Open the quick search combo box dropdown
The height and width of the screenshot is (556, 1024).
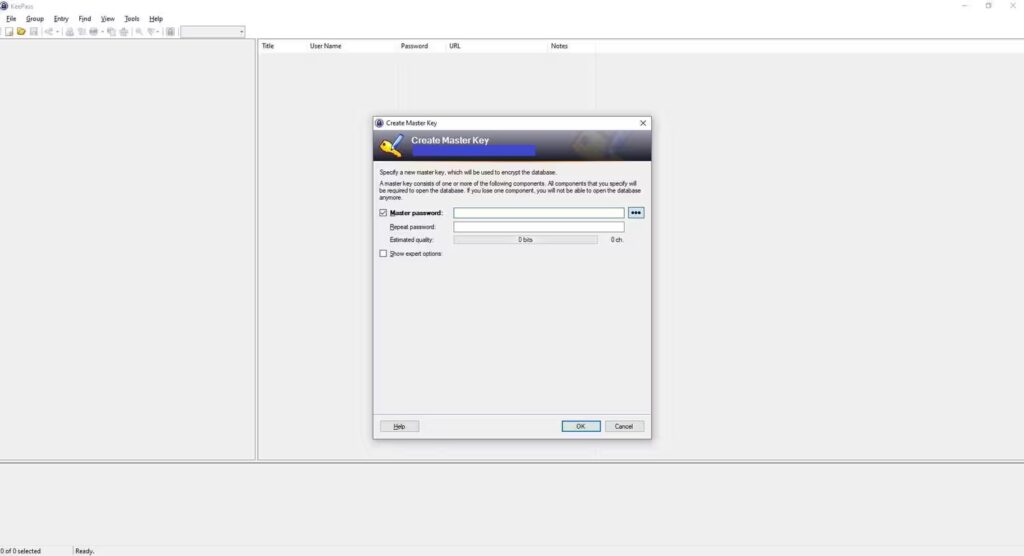[241, 31]
